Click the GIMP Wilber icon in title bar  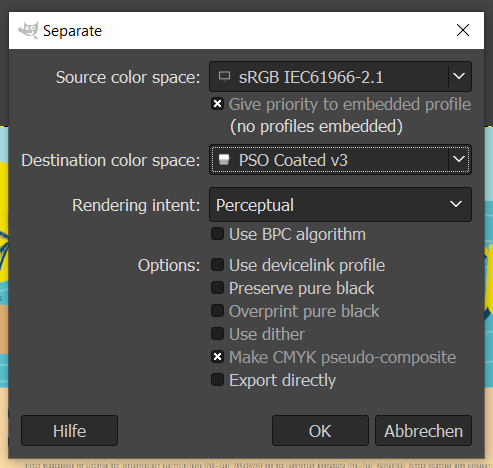click(x=28, y=31)
